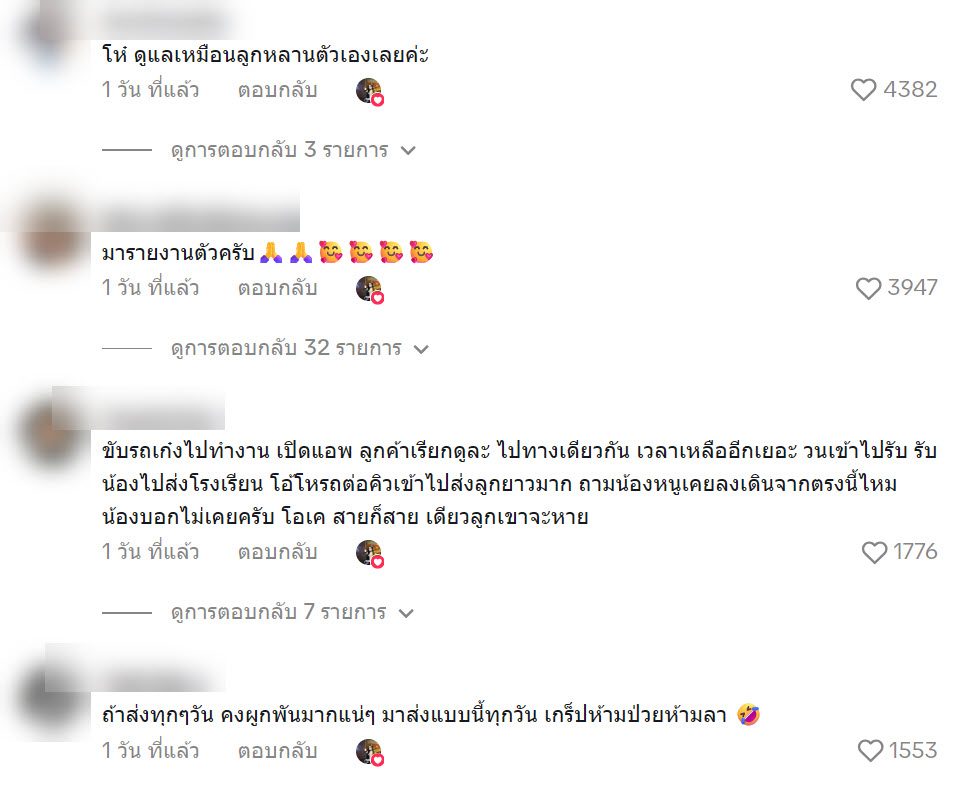Like the comment with 4382 likes
Viewport: 956px width, 797px height.
[863, 90]
